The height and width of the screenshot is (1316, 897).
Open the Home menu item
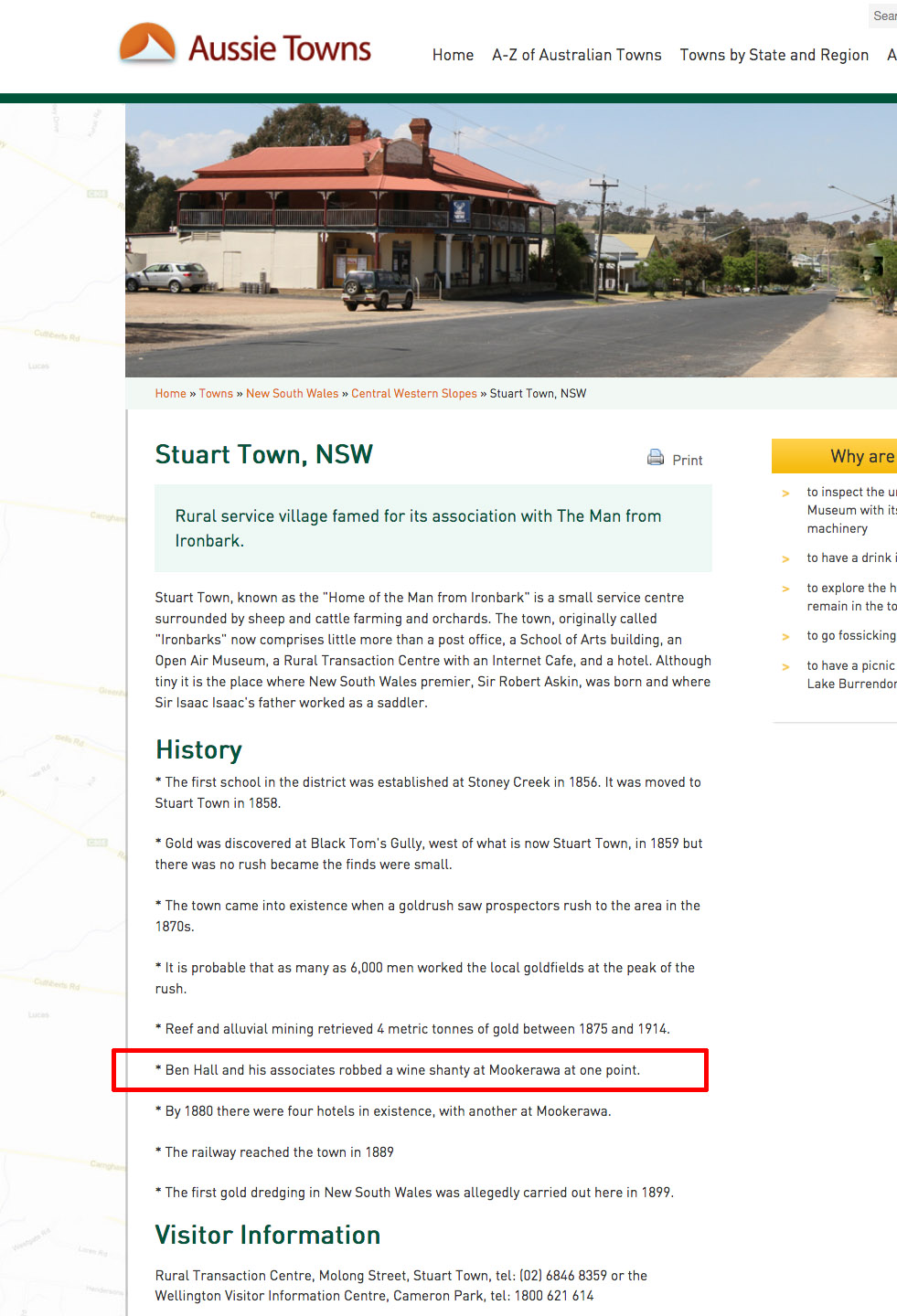[x=453, y=55]
